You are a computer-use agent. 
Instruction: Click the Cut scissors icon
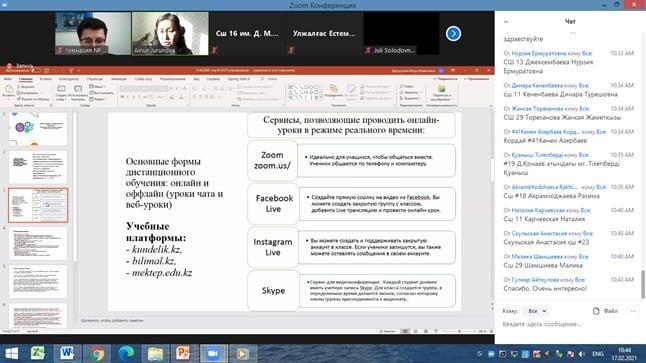point(19,87)
